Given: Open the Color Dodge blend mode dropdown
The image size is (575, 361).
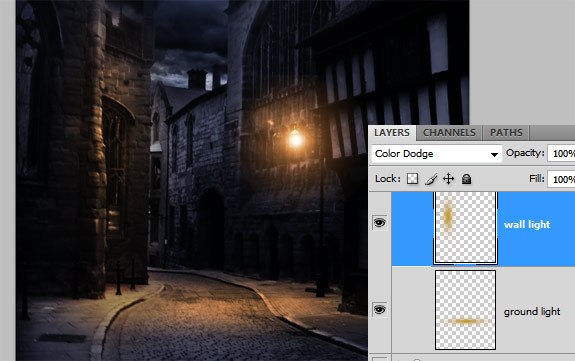Looking at the screenshot, I should coord(436,154).
